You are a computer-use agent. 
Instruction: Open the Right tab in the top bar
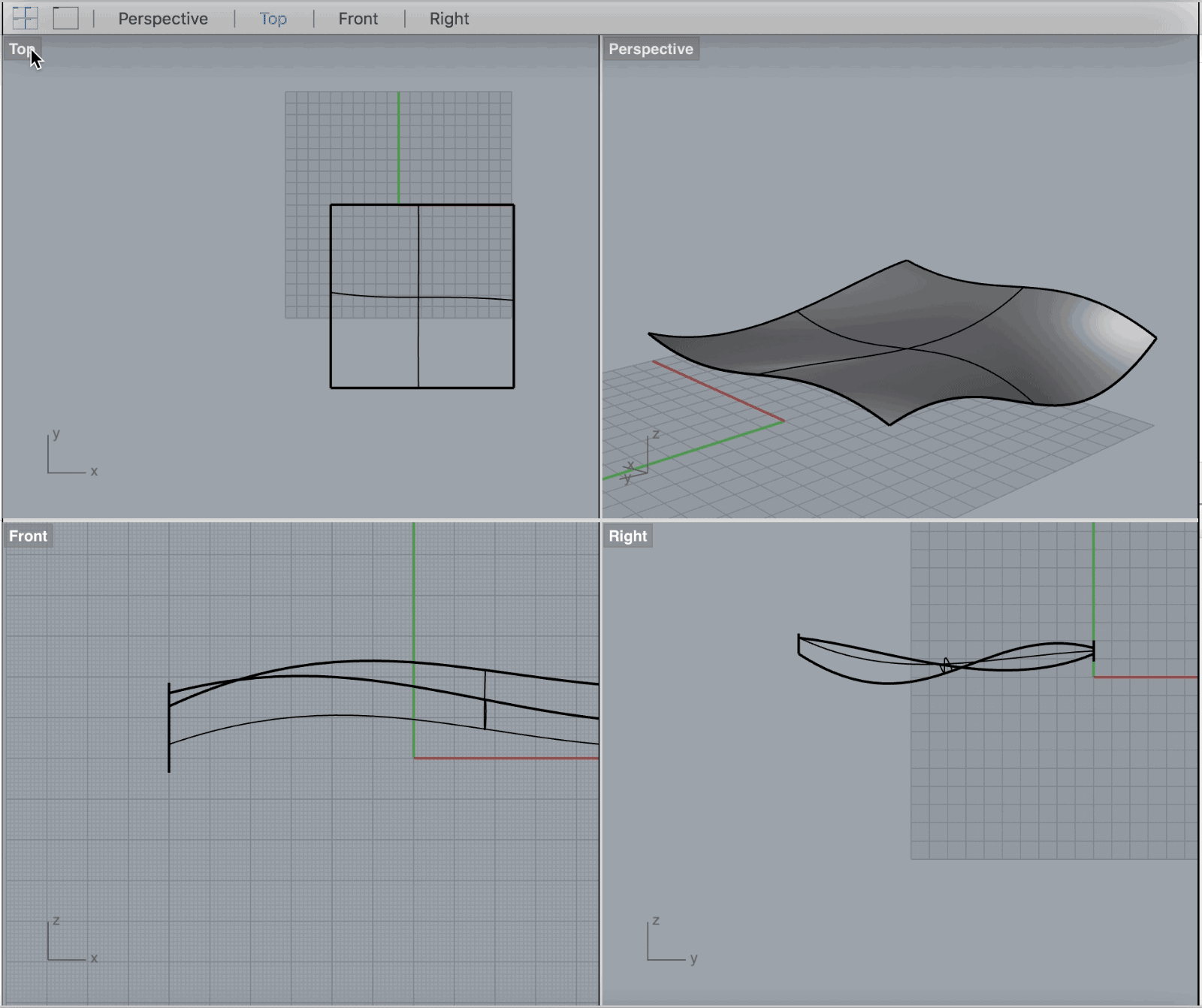pyautogui.click(x=448, y=19)
